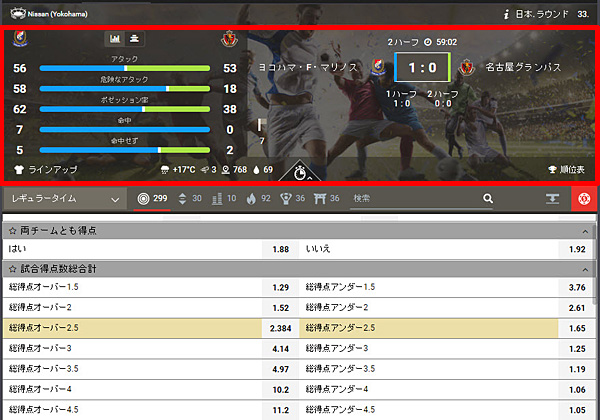Click the collapse-all markets icon

coord(552,199)
